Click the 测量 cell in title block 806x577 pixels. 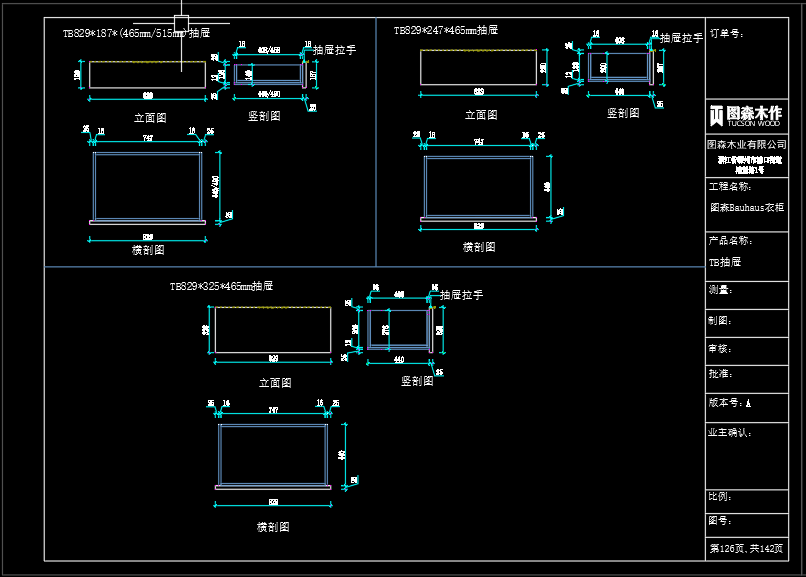click(x=747, y=295)
